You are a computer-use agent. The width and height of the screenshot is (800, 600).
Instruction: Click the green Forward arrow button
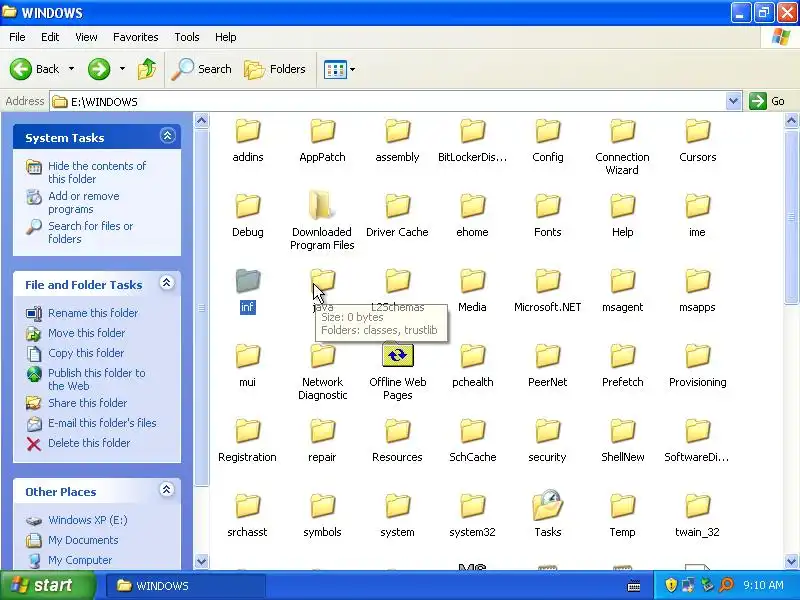pos(99,69)
